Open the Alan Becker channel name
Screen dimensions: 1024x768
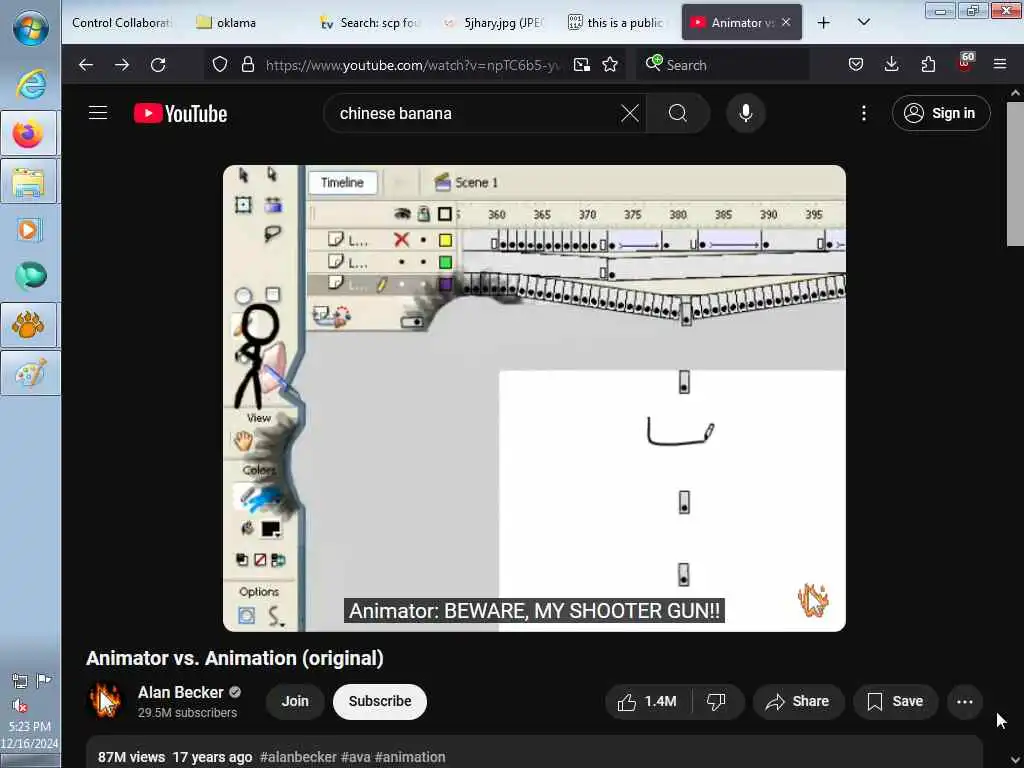pyautogui.click(x=180, y=692)
